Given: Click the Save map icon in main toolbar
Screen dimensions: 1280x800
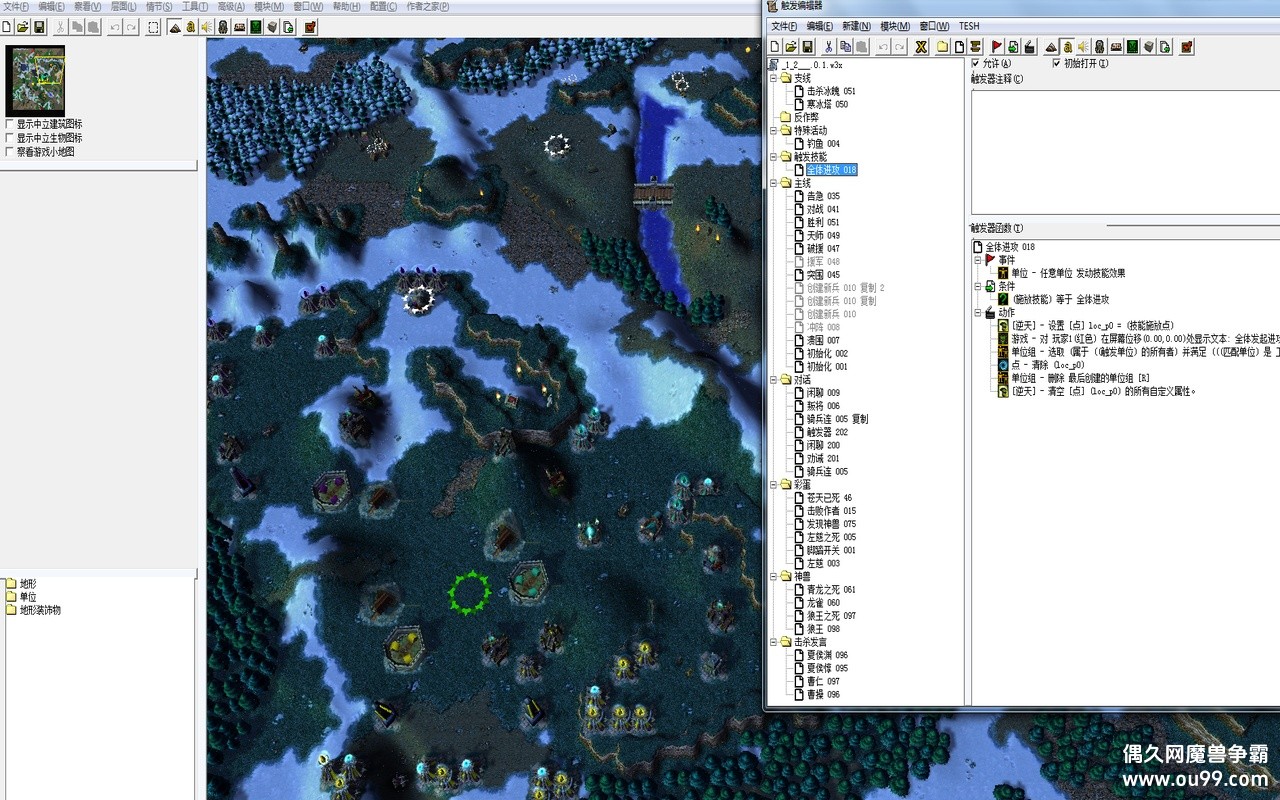Looking at the screenshot, I should click(x=40, y=27).
